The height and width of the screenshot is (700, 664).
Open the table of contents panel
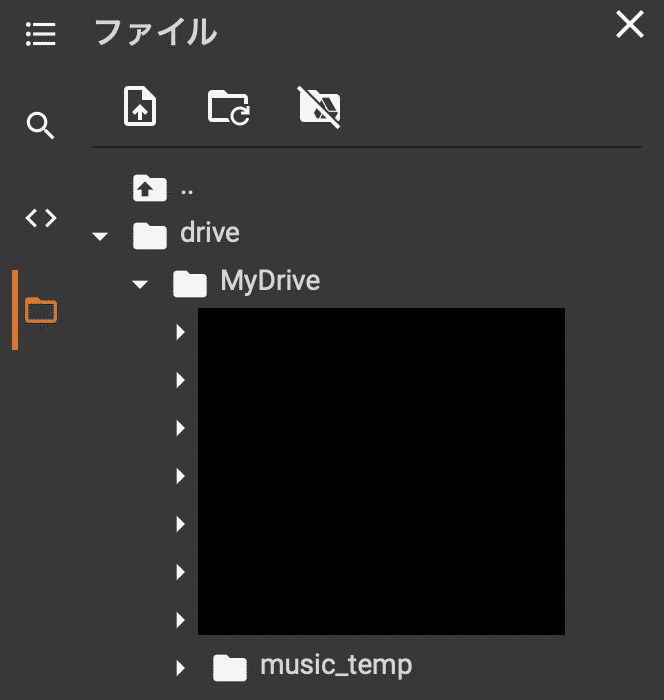pos(40,35)
